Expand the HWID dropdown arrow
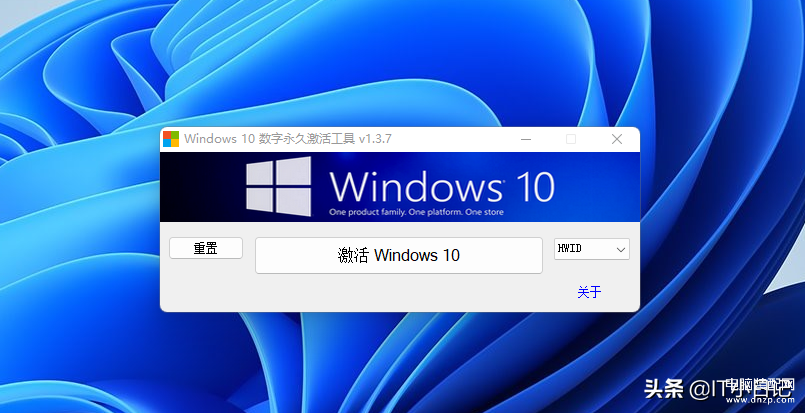The image size is (805, 413). (x=621, y=249)
